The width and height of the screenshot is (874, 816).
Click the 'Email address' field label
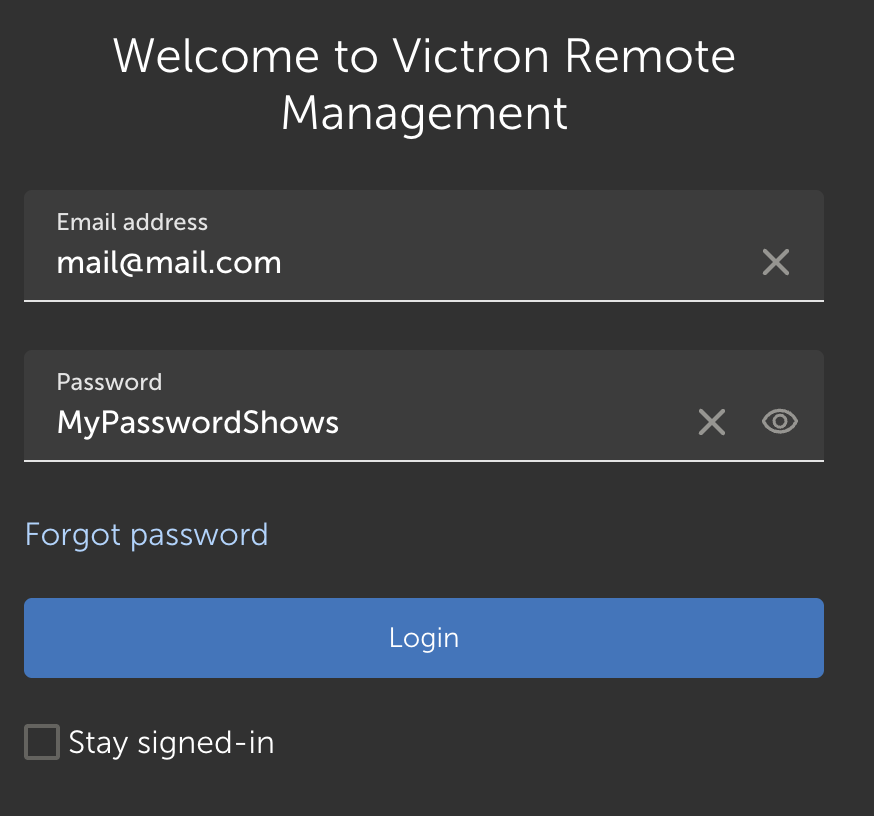point(132,222)
